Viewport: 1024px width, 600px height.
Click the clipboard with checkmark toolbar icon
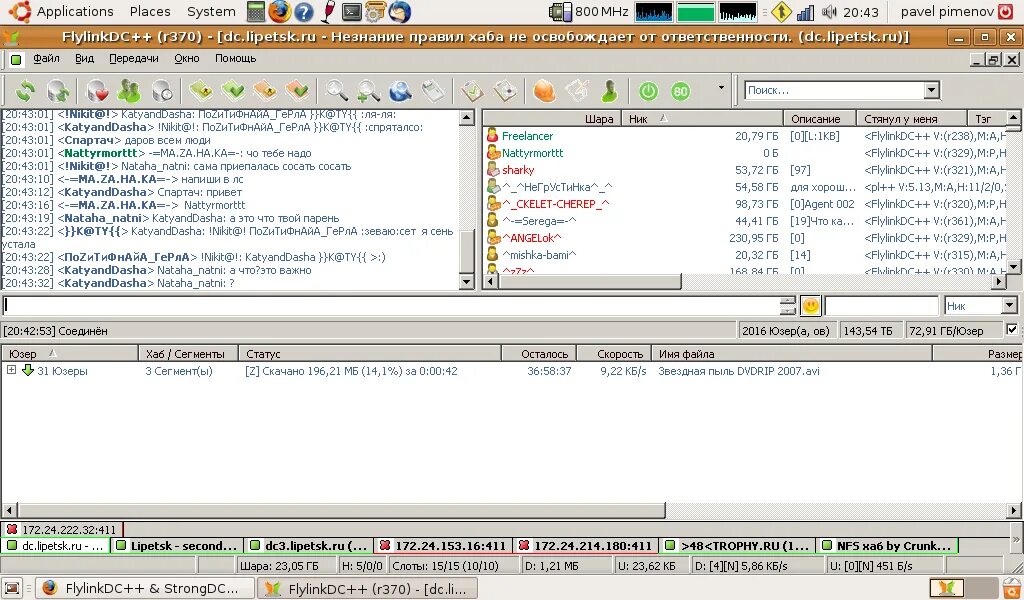pyautogui.click(x=472, y=91)
